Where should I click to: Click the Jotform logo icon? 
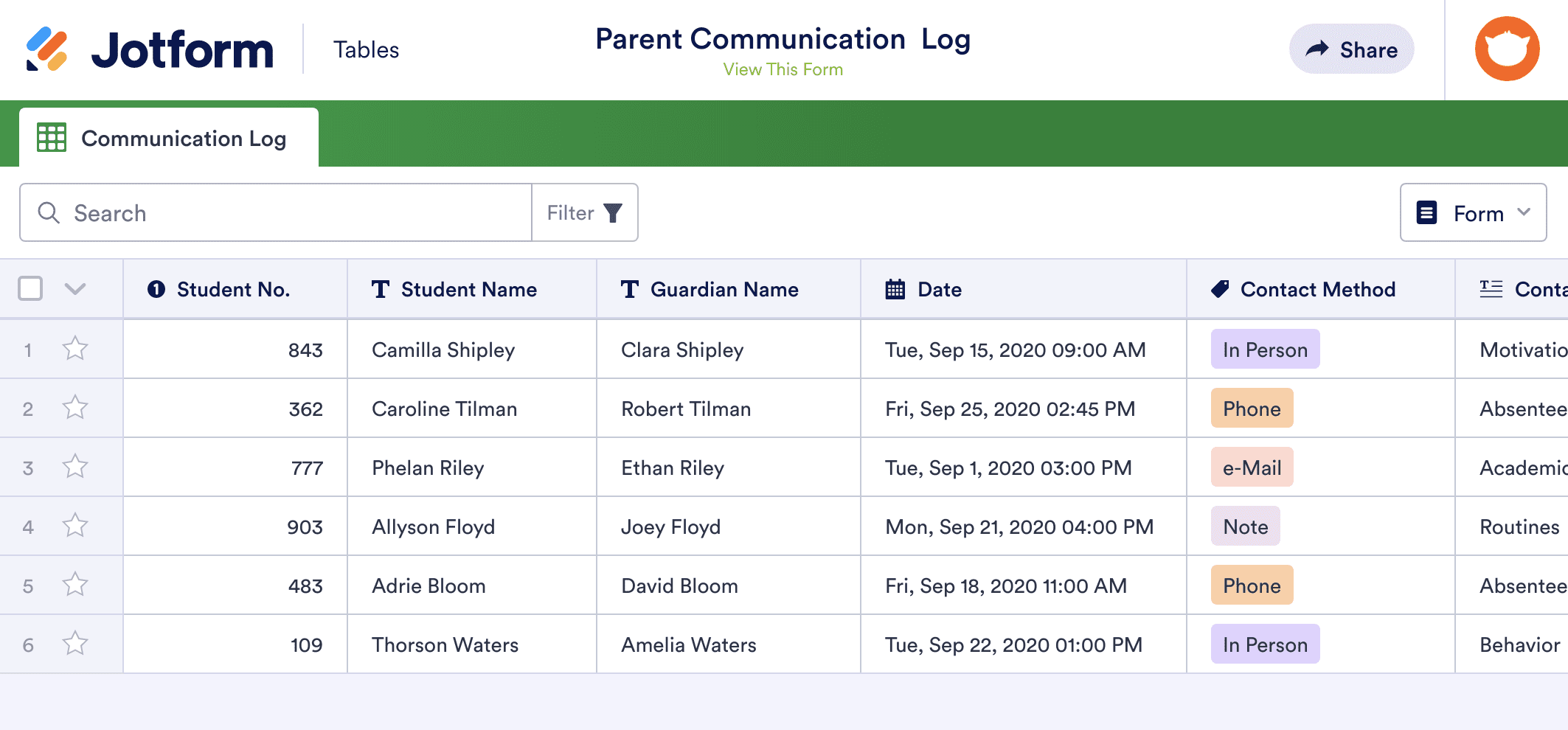[x=47, y=49]
